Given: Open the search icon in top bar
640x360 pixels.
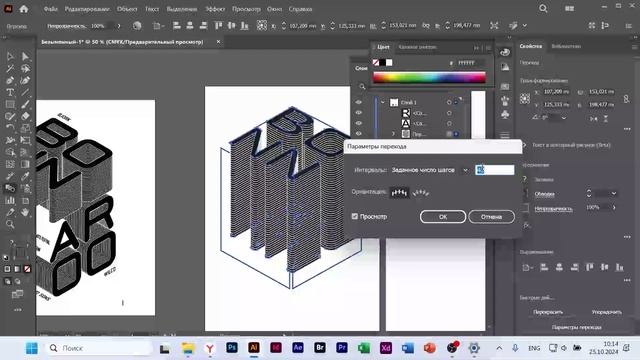Looking at the screenshot, I should (x=543, y=9).
